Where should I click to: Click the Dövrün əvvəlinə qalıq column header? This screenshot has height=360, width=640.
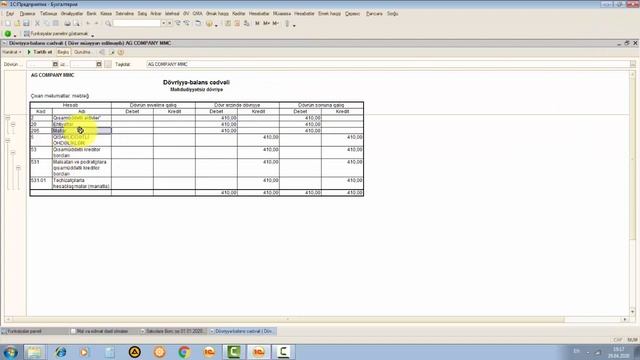153,105
